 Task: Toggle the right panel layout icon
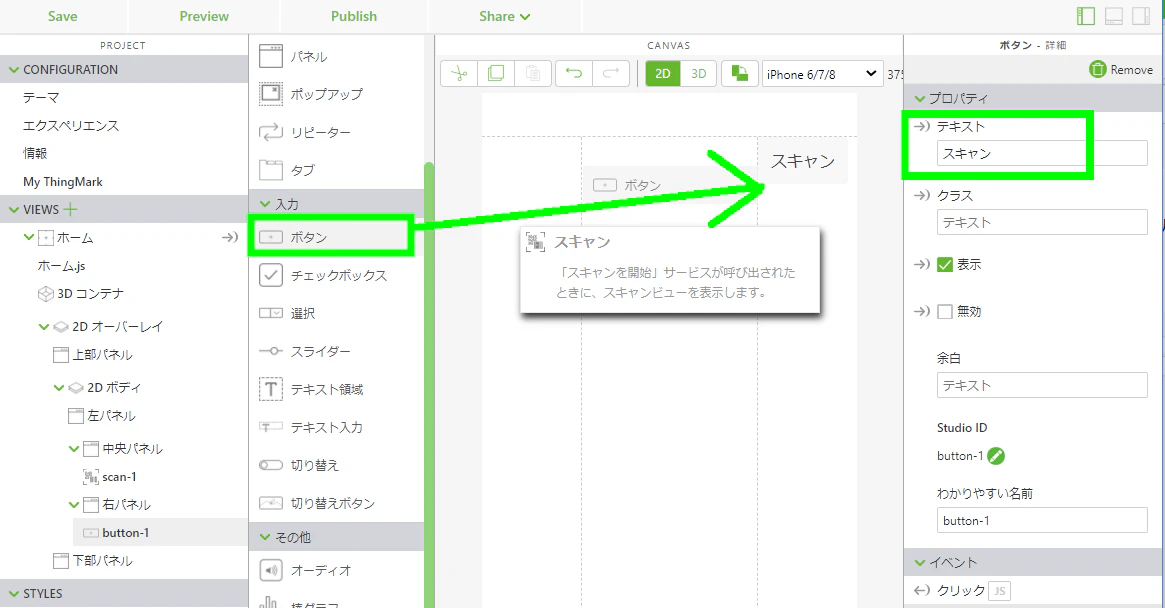1141,16
